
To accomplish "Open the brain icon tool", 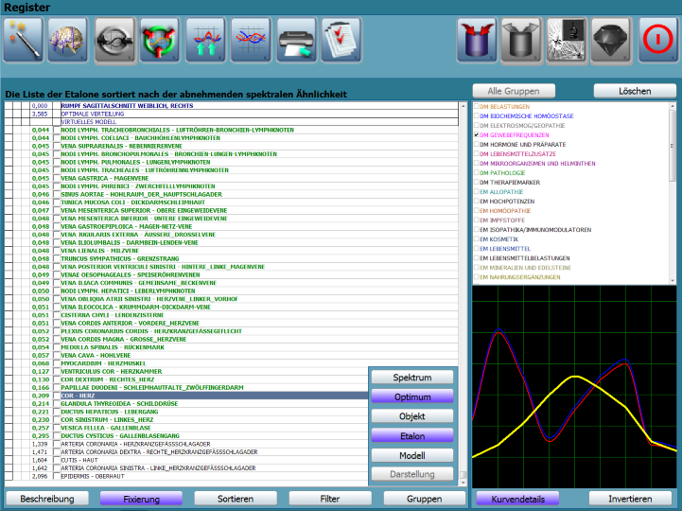I will [x=68, y=42].
